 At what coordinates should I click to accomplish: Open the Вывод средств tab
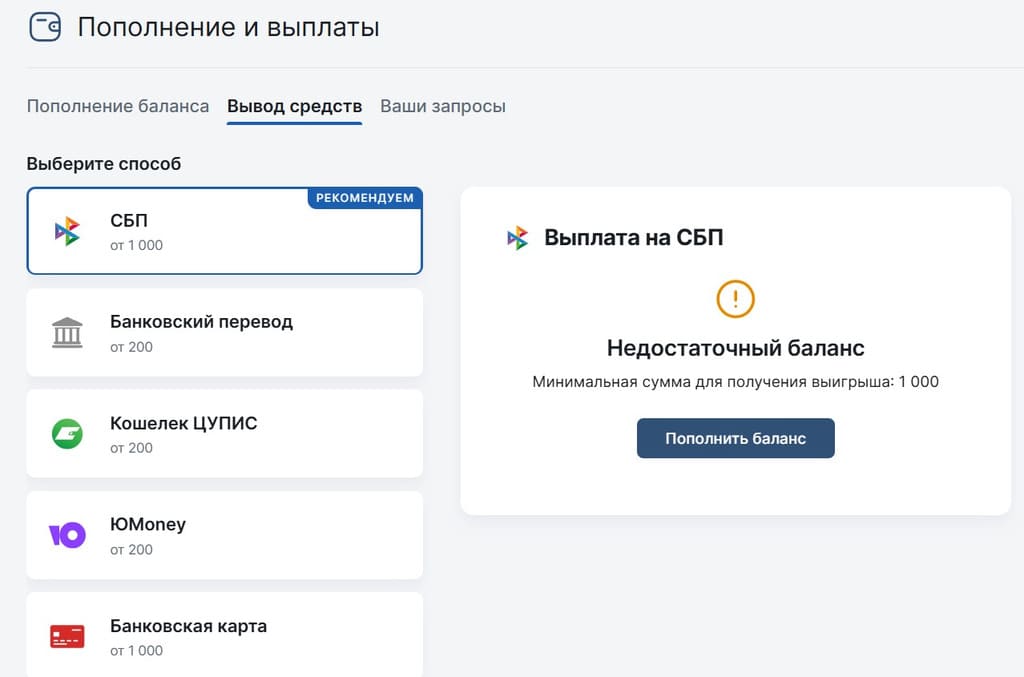(x=295, y=106)
